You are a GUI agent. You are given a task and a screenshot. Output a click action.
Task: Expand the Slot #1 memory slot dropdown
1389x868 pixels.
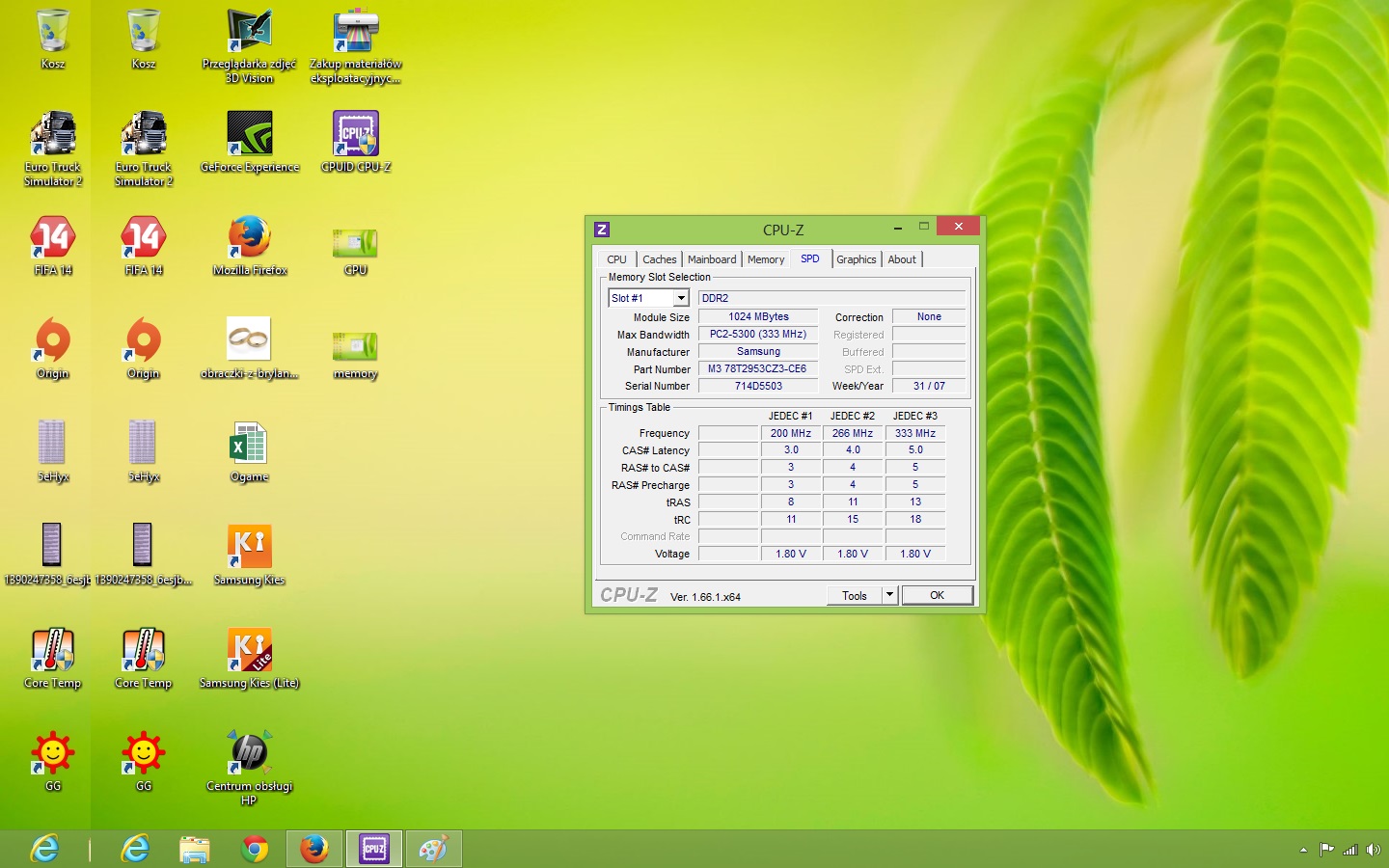(x=681, y=299)
